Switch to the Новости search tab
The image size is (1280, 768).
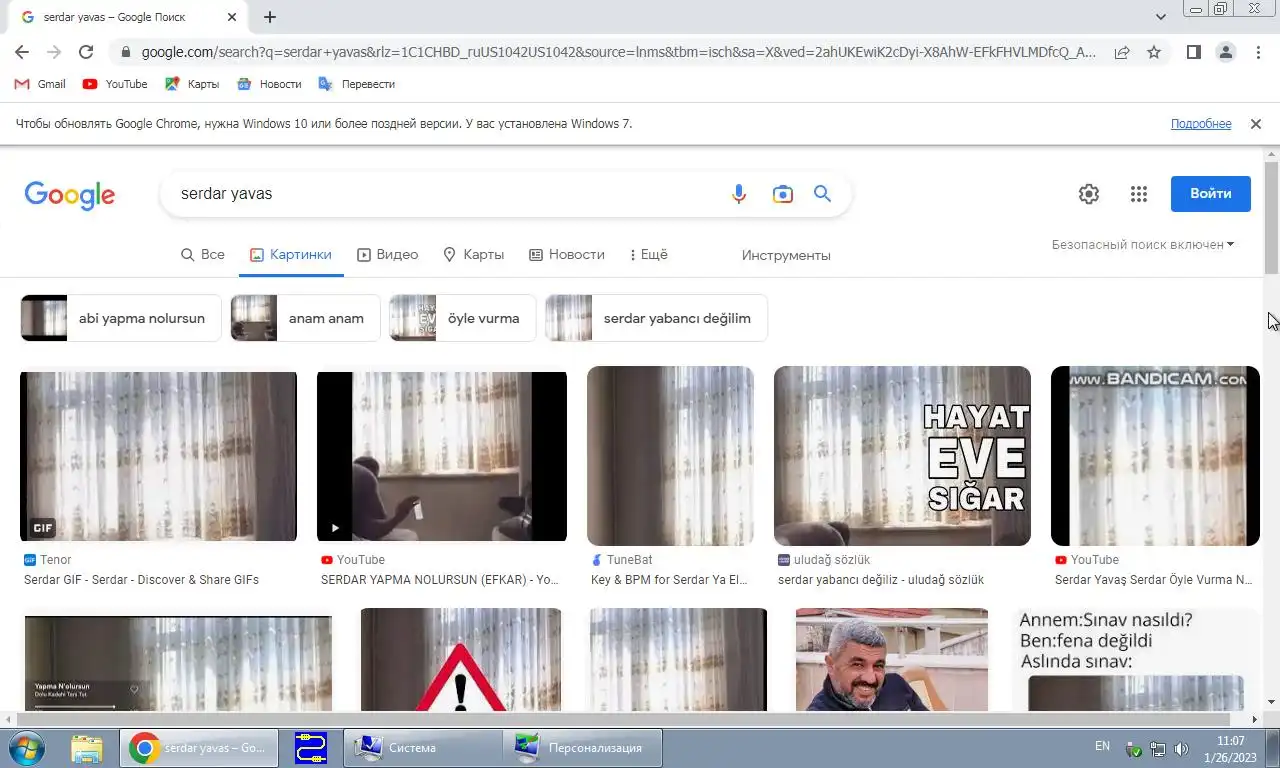pyautogui.click(x=567, y=255)
